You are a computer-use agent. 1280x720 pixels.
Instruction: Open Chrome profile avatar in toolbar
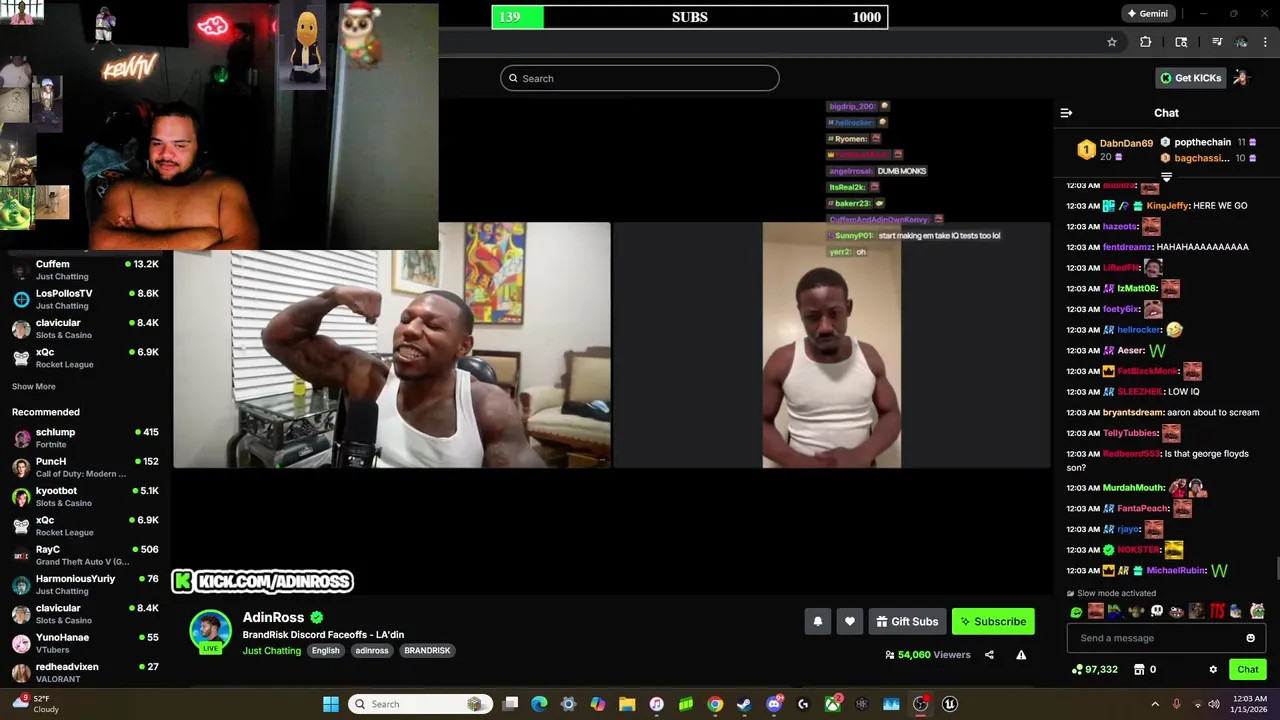tap(1241, 42)
